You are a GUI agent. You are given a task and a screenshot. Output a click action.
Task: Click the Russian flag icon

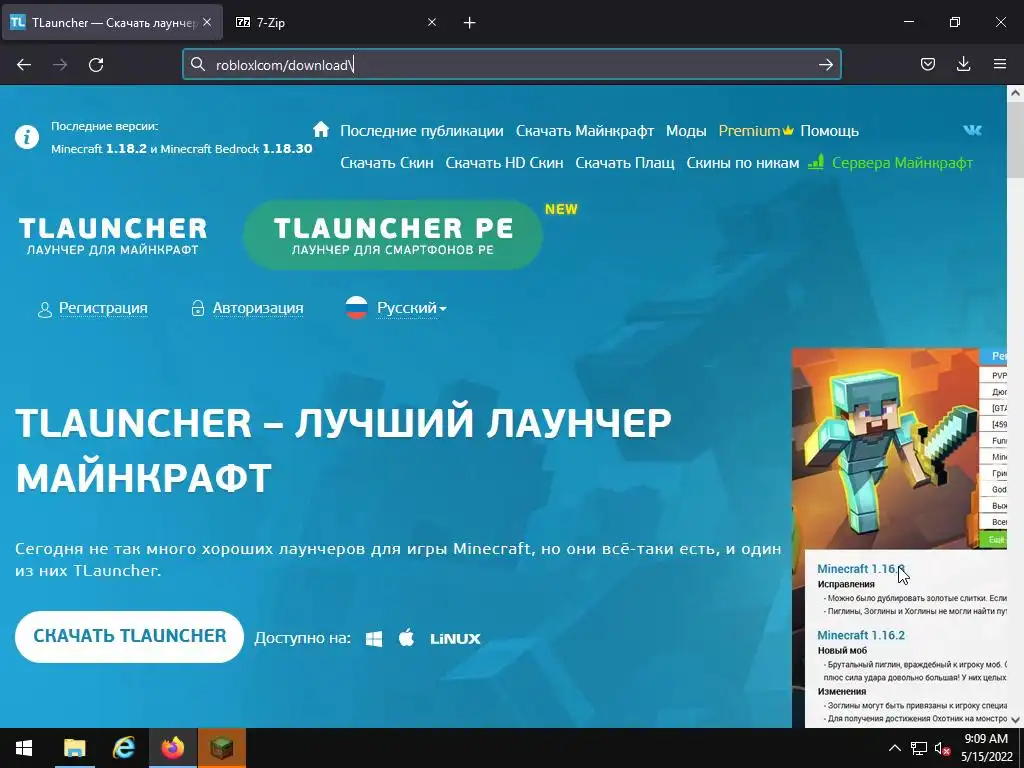tap(357, 308)
